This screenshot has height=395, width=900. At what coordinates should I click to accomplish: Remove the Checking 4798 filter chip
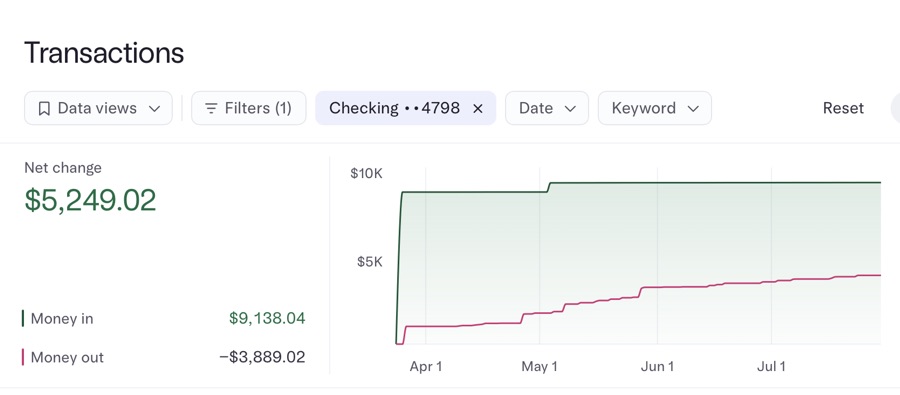[478, 109]
